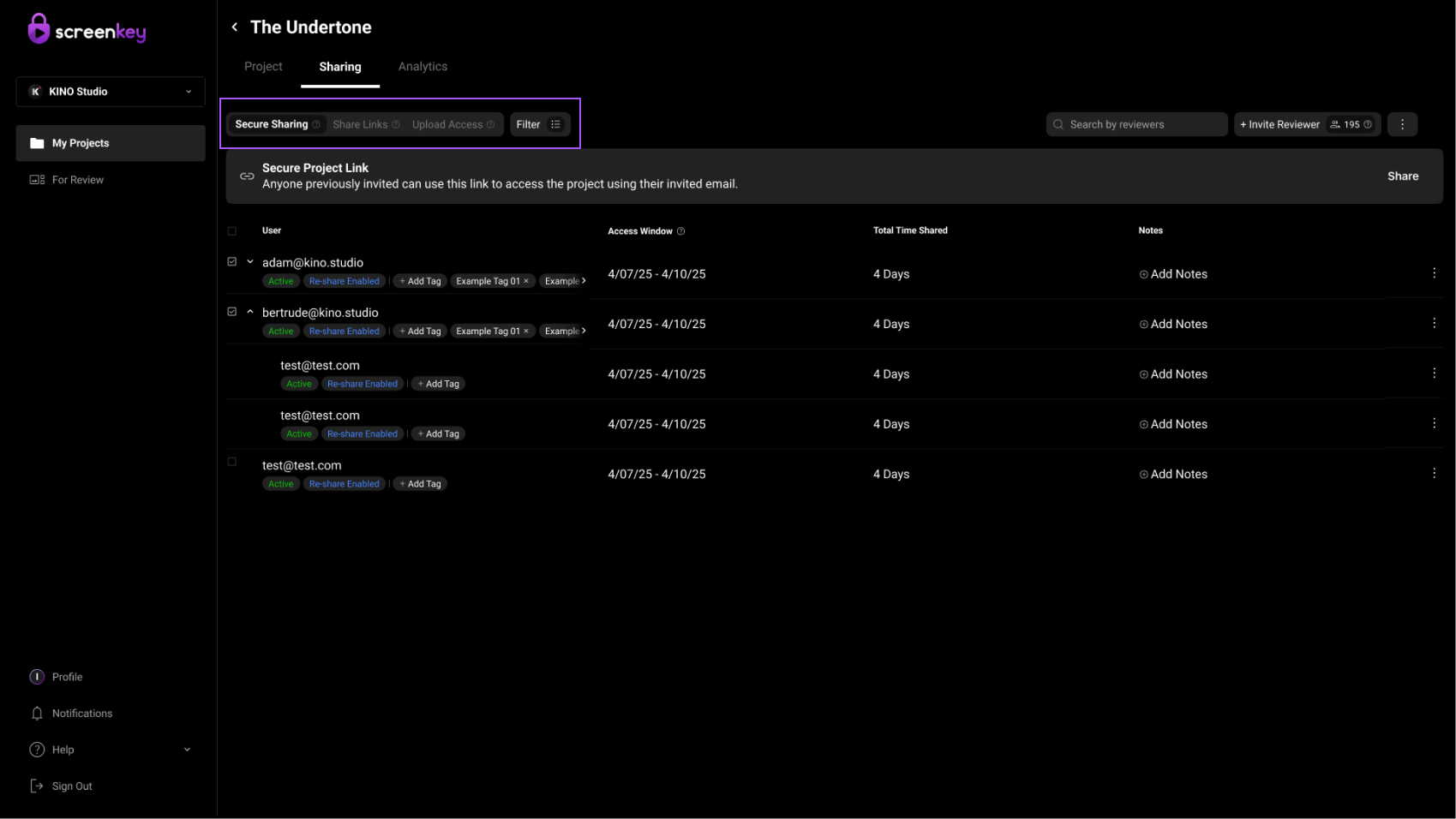Collapse the bertrude@kino.studio row chevron
1456x819 pixels.
coord(250,312)
